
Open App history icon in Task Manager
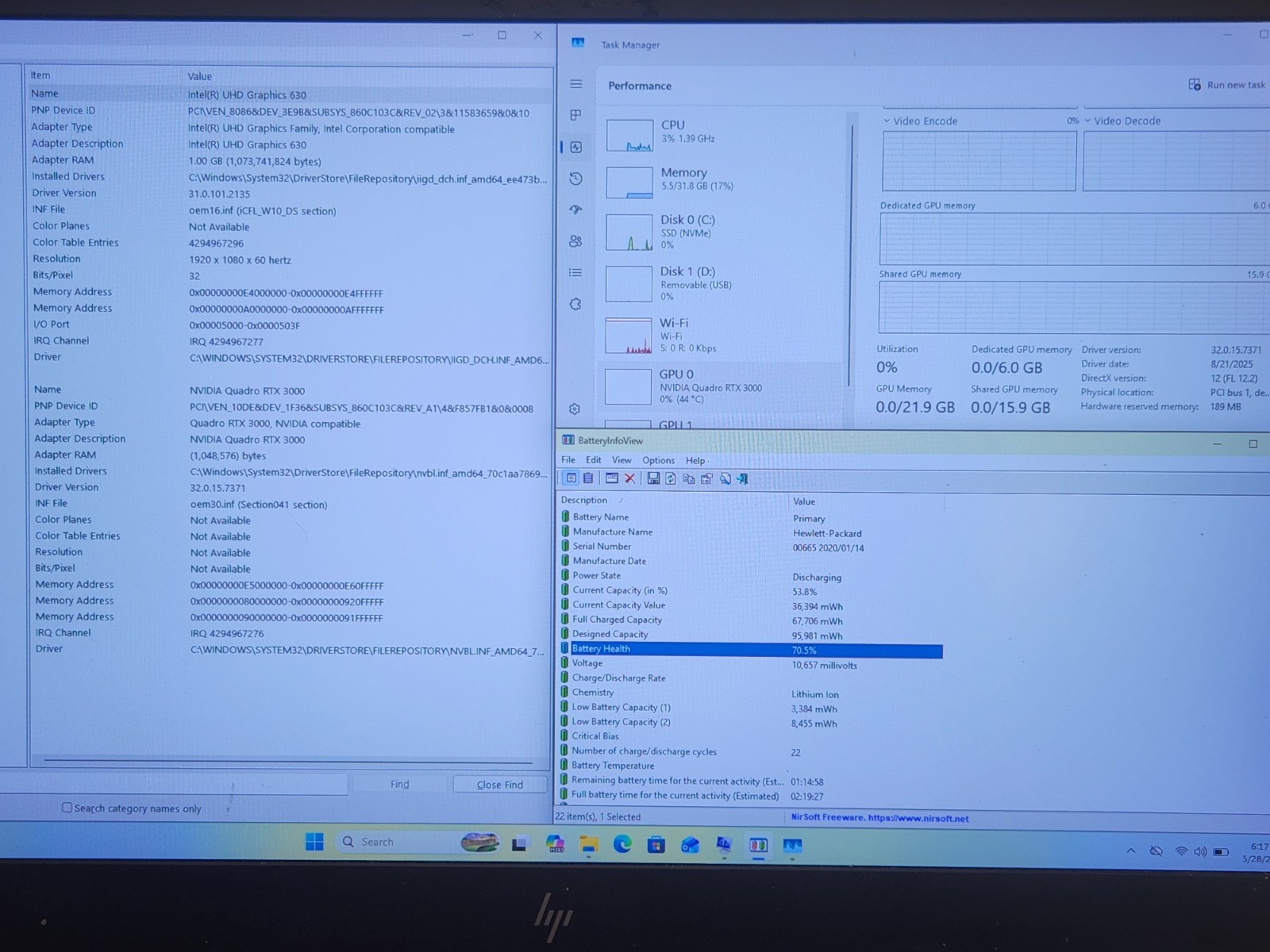pyautogui.click(x=576, y=178)
